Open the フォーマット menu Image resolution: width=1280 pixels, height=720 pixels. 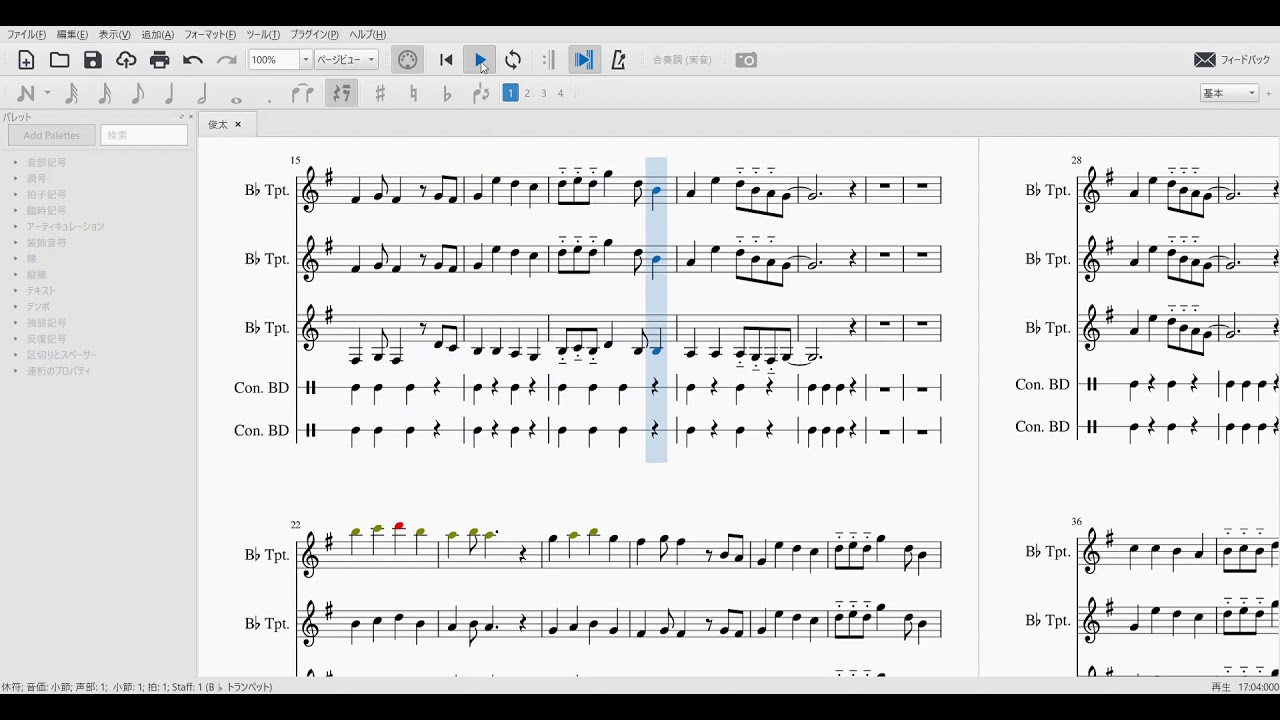(x=210, y=35)
